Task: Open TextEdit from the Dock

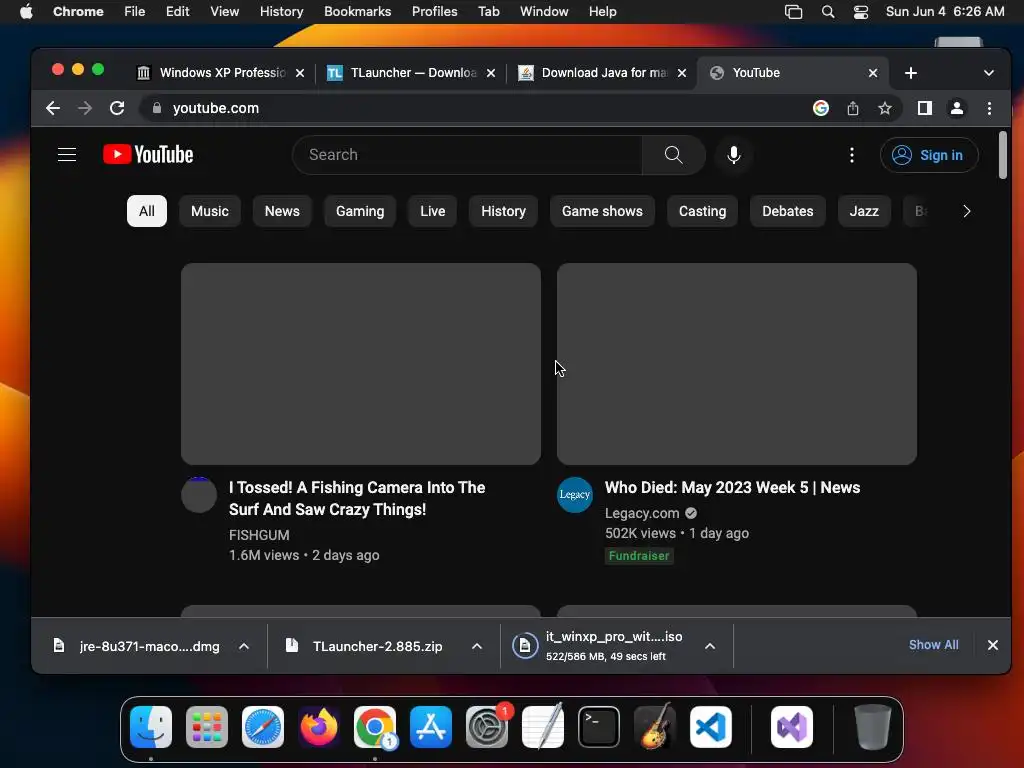Action: (543, 727)
